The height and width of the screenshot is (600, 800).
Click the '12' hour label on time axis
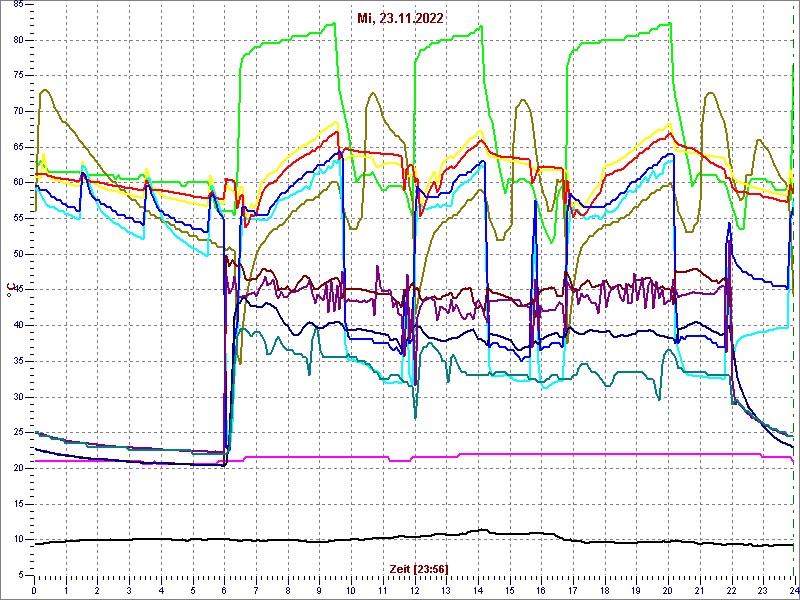coord(414,591)
